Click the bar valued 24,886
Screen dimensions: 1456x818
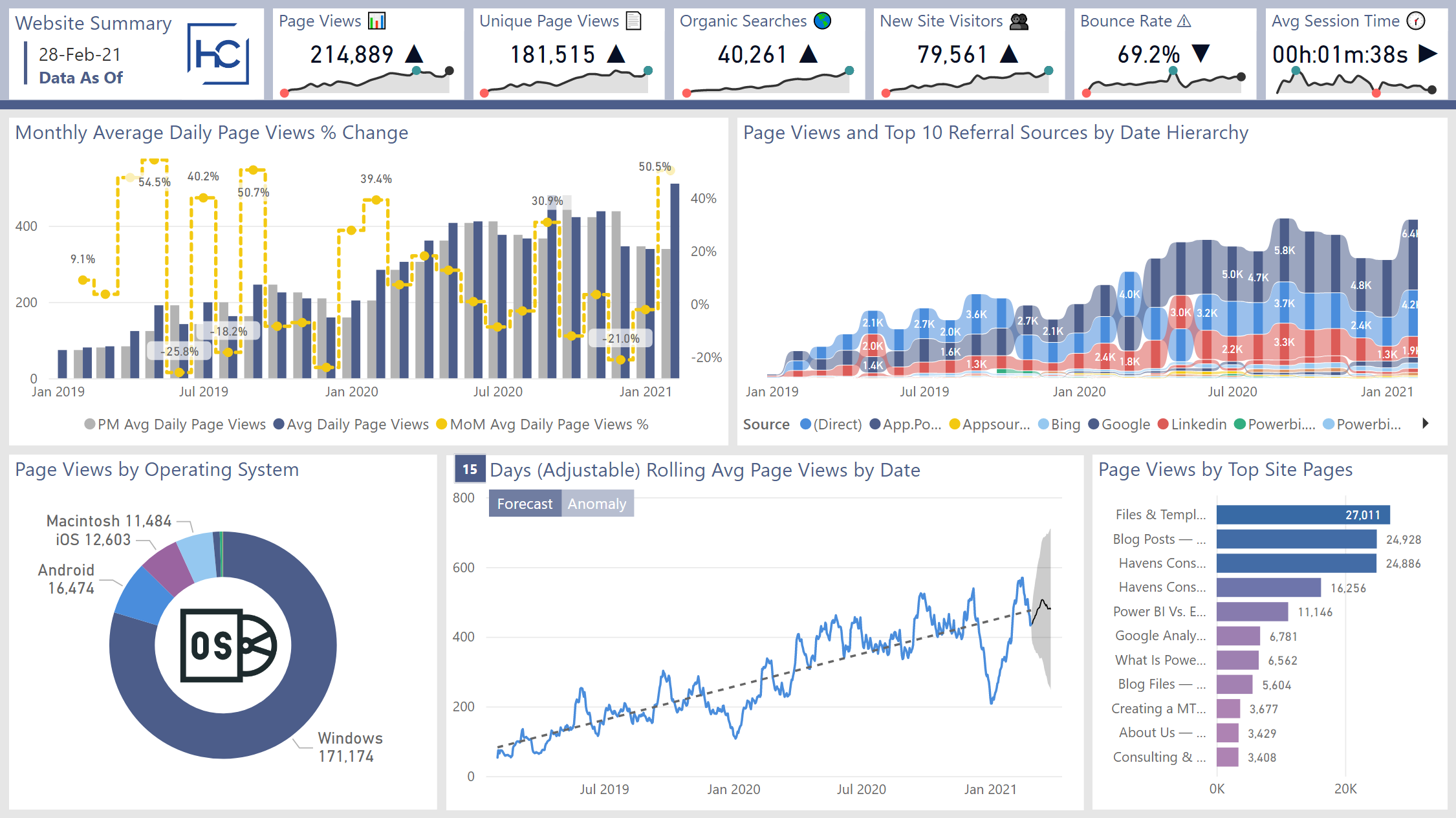1296,563
